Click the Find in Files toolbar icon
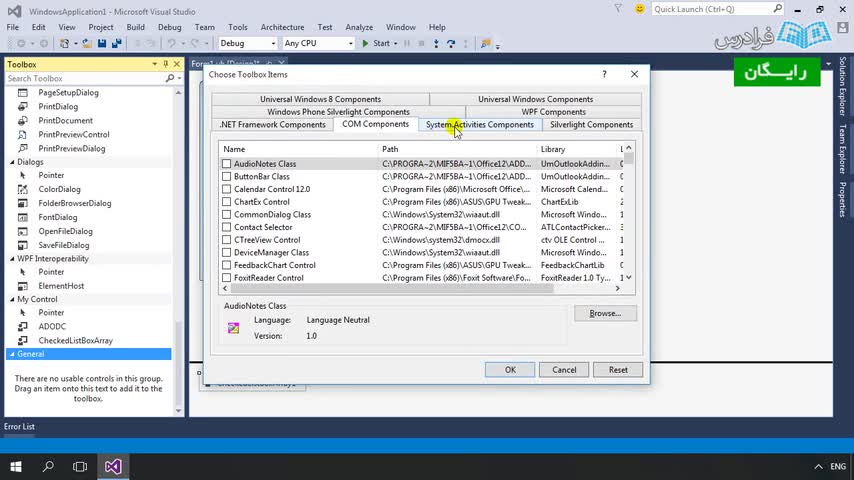The image size is (854, 480). coord(485,43)
